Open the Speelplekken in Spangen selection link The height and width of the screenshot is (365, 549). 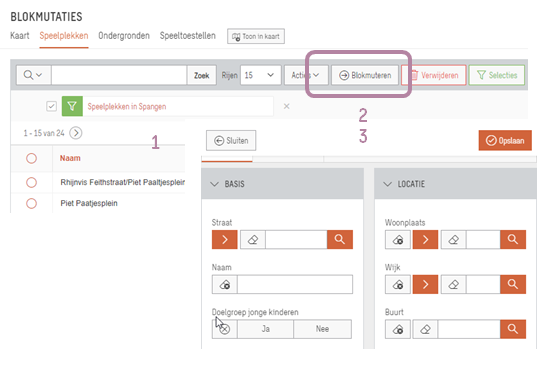pyautogui.click(x=127, y=106)
